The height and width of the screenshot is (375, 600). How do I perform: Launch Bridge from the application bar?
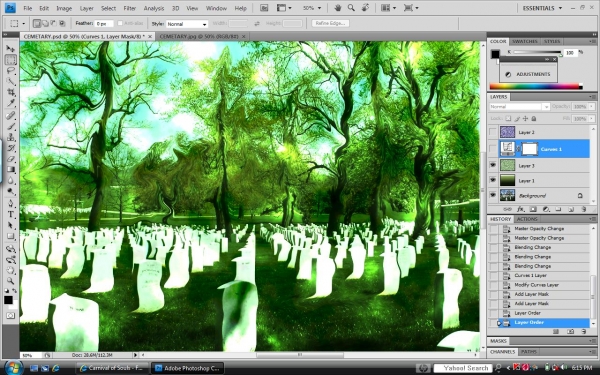click(263, 8)
